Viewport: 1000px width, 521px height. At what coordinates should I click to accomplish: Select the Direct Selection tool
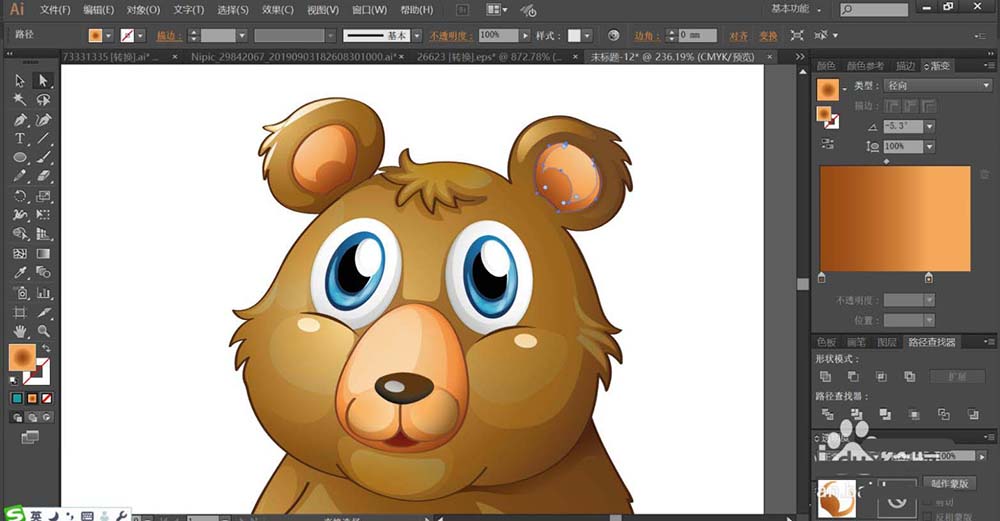[x=43, y=81]
